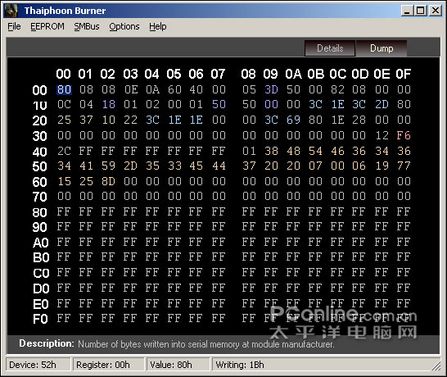Select byte 69 in row 20
The width and height of the screenshot is (447, 377).
(x=293, y=120)
